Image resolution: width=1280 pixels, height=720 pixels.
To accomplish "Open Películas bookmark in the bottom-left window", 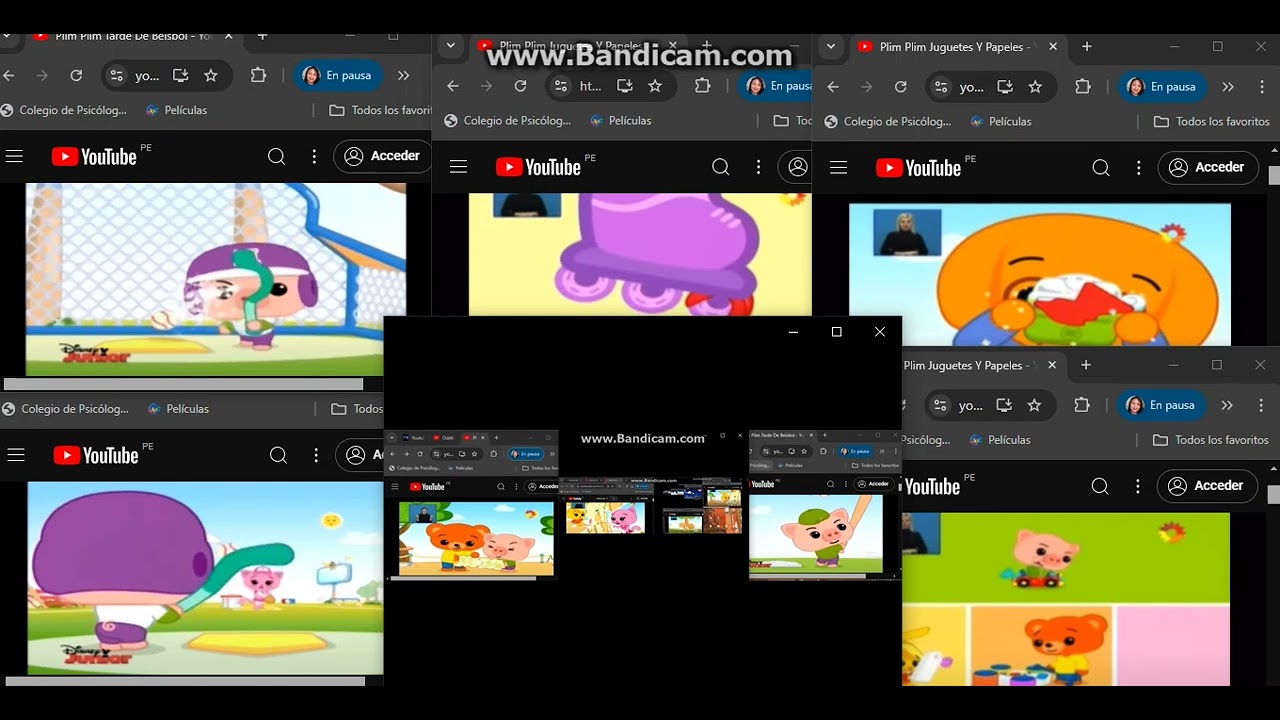I will point(177,409).
